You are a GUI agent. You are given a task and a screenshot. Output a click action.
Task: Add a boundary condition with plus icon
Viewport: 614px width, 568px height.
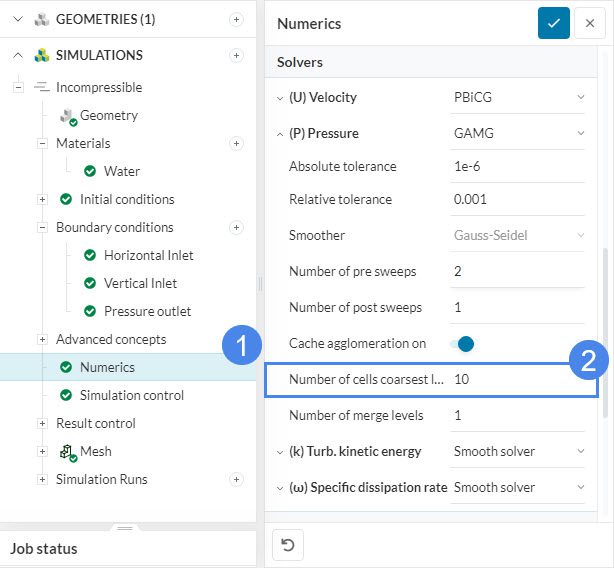(x=236, y=227)
